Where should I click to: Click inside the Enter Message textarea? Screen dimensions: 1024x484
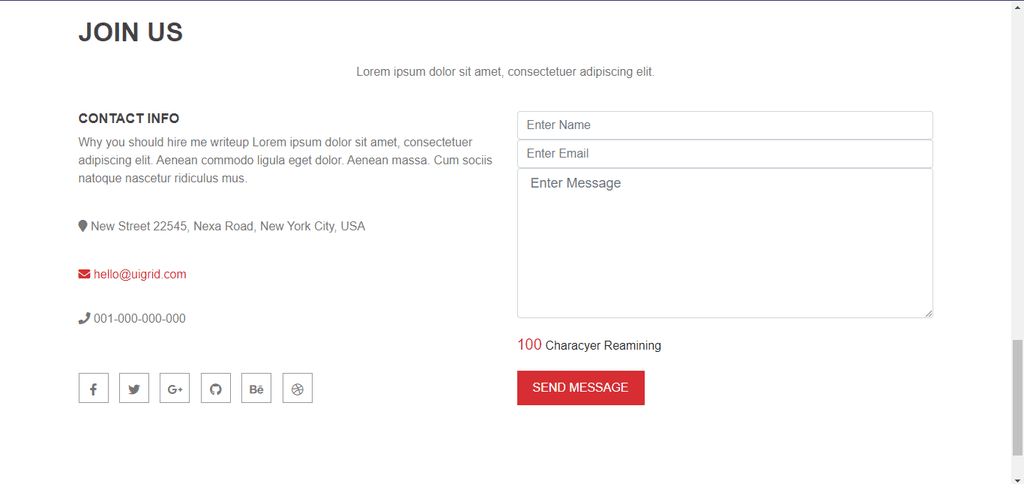pyautogui.click(x=725, y=243)
